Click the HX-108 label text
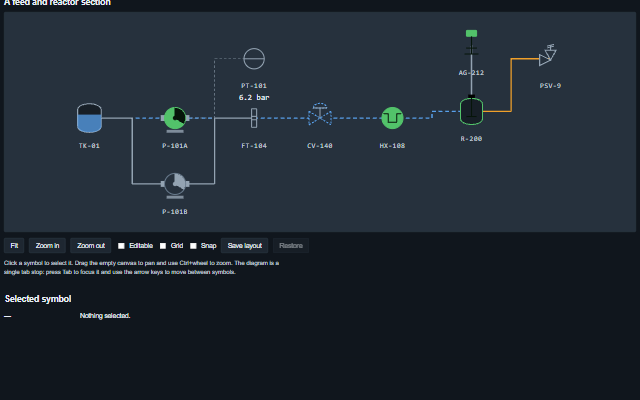The height and width of the screenshot is (400, 640). click(392, 146)
